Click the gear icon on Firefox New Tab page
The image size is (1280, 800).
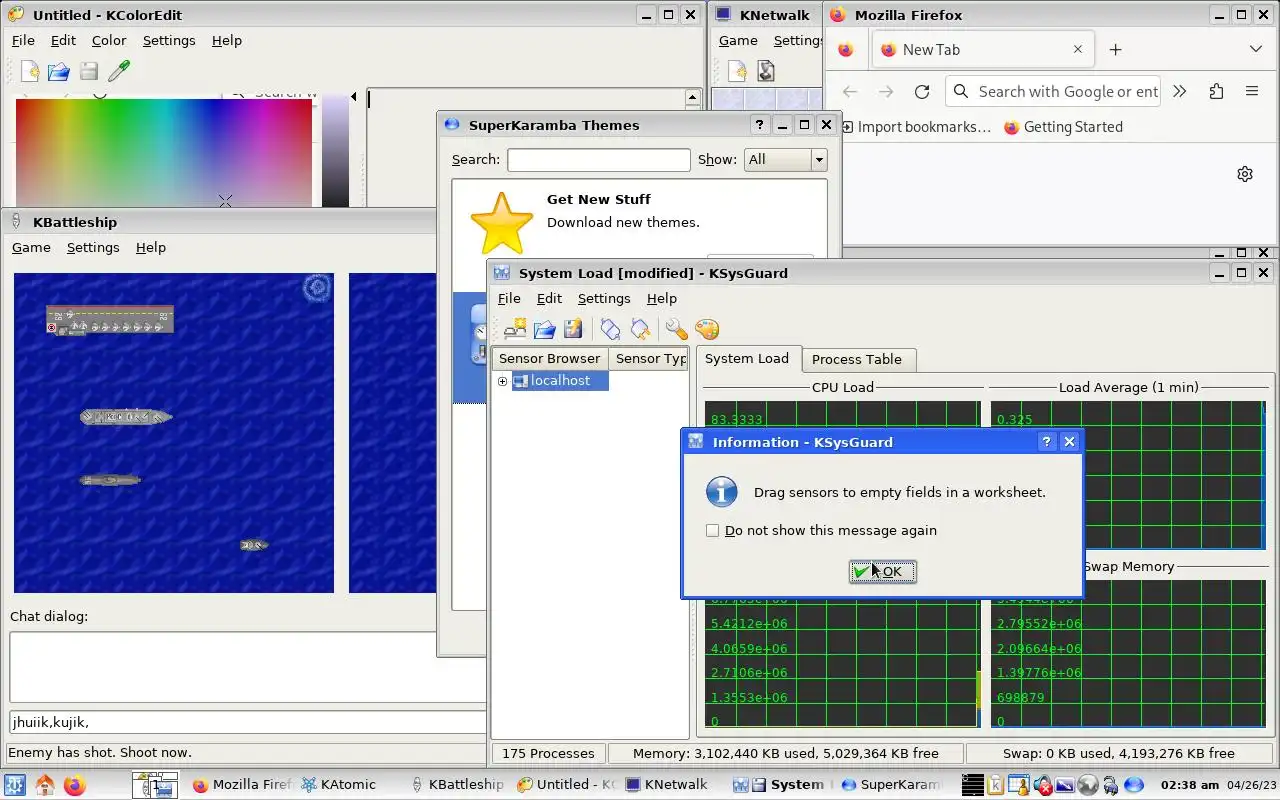[x=1245, y=174]
